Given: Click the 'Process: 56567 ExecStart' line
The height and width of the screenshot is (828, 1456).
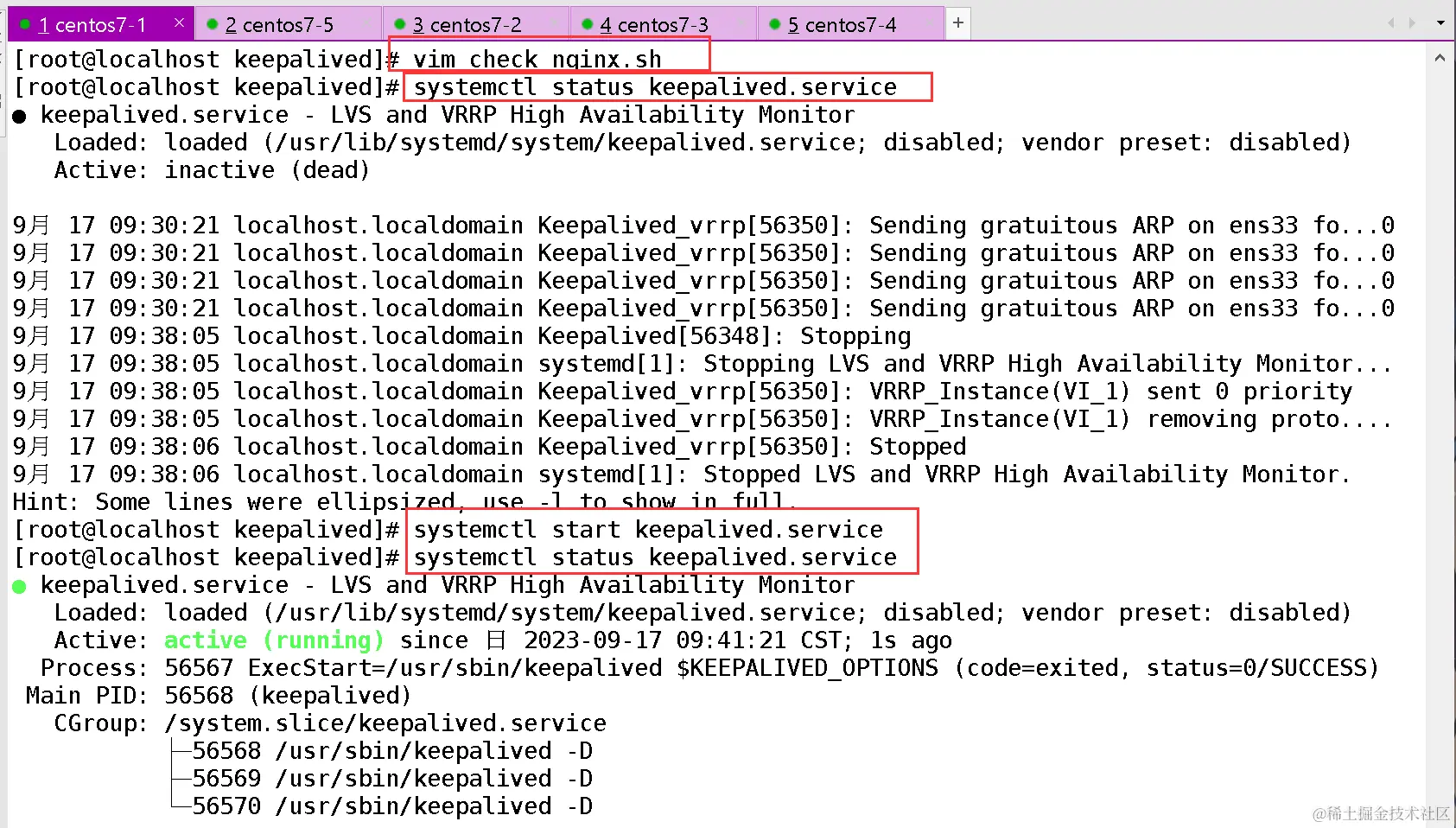Looking at the screenshot, I should (709, 668).
